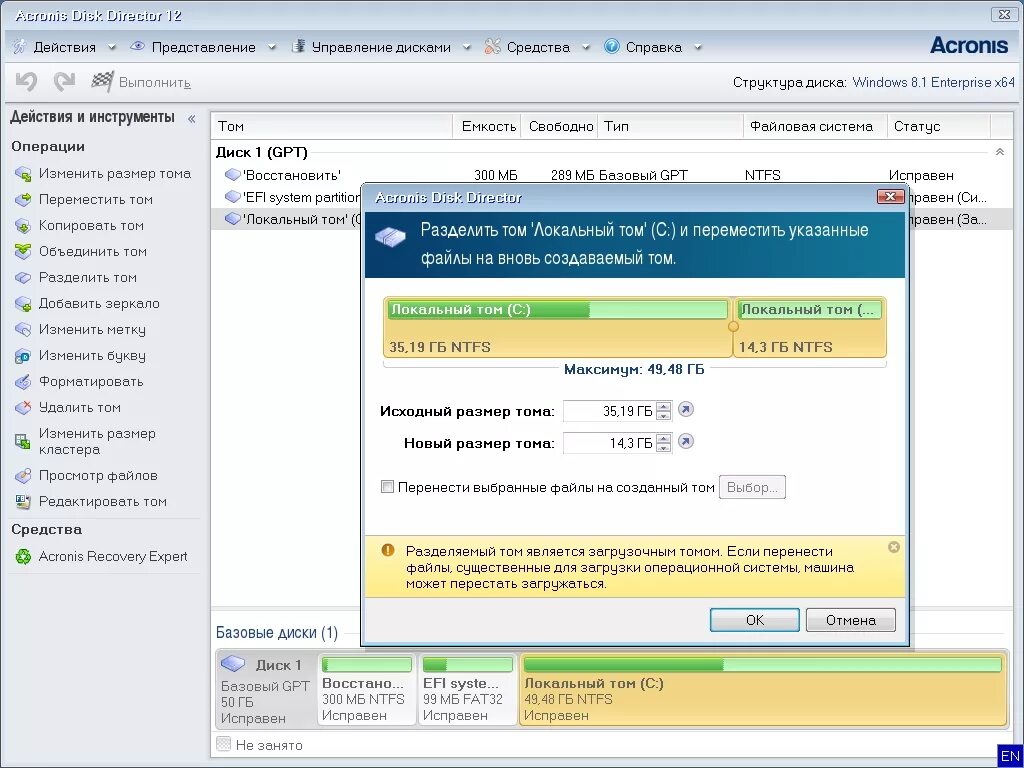The height and width of the screenshot is (768, 1024).
Task: Sort by the Емкость column header
Action: pyautogui.click(x=487, y=126)
